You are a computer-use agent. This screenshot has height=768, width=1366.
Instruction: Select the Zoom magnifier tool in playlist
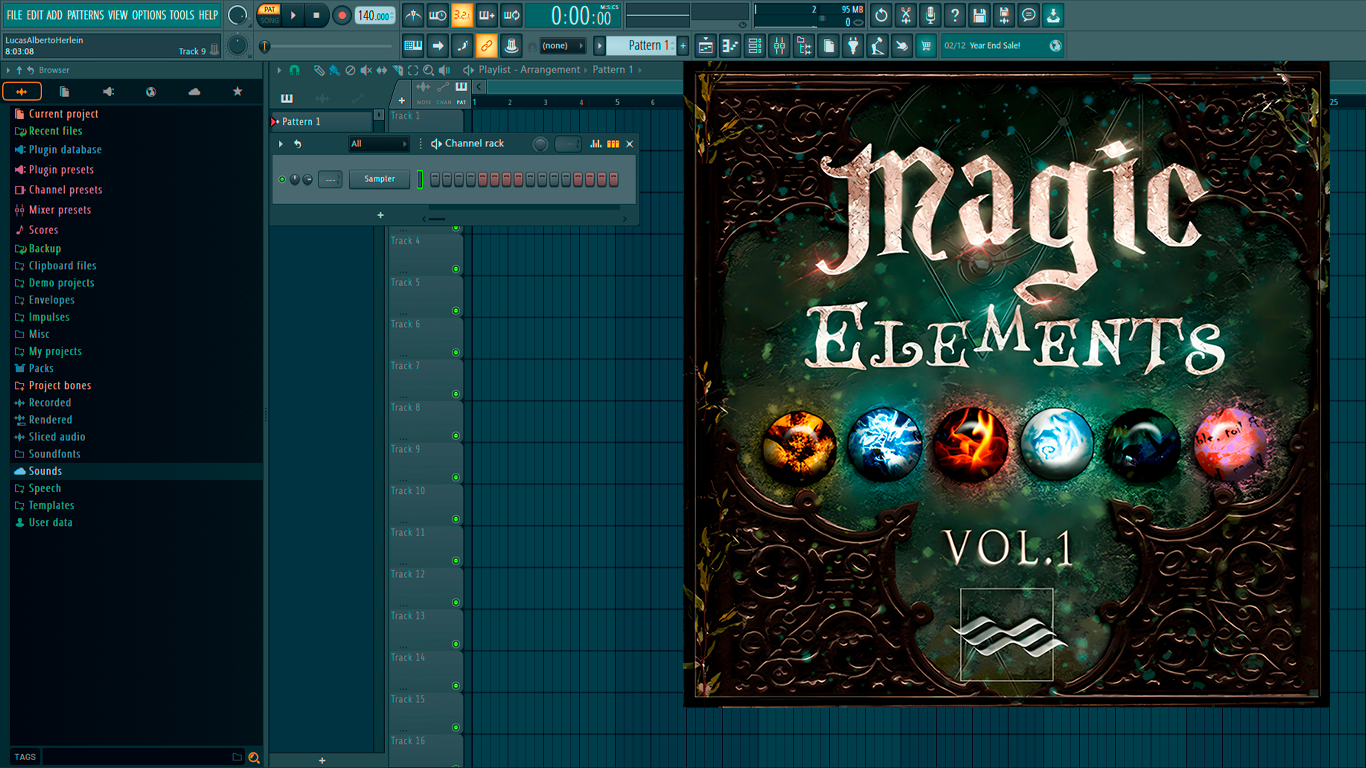[x=428, y=70]
